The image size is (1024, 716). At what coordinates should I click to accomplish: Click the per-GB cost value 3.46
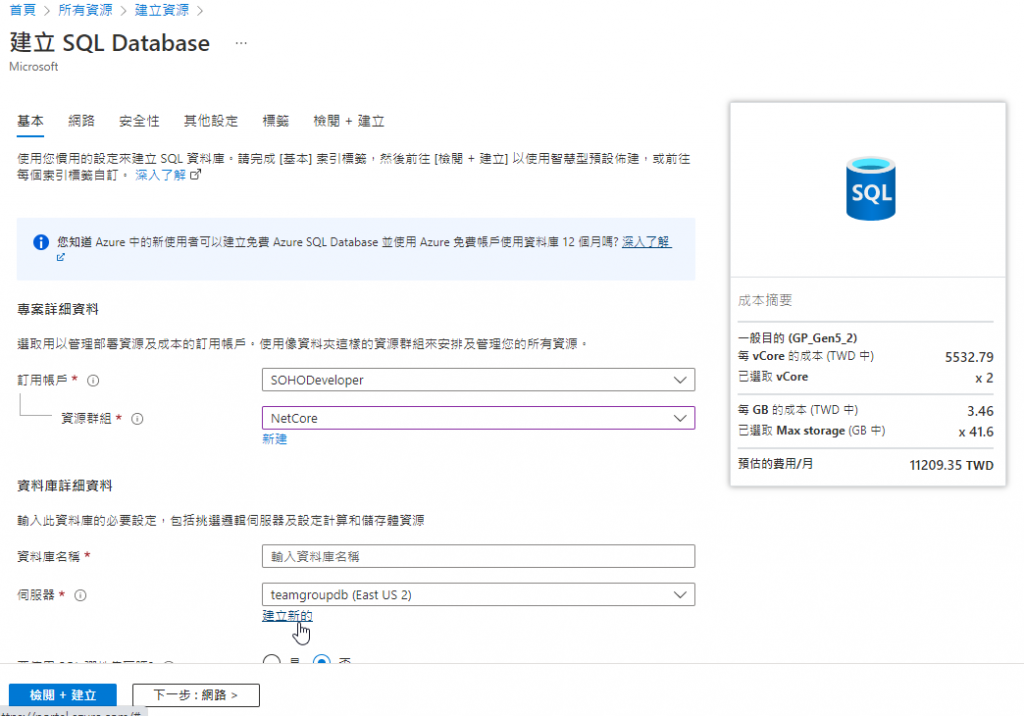pyautogui.click(x=980, y=411)
